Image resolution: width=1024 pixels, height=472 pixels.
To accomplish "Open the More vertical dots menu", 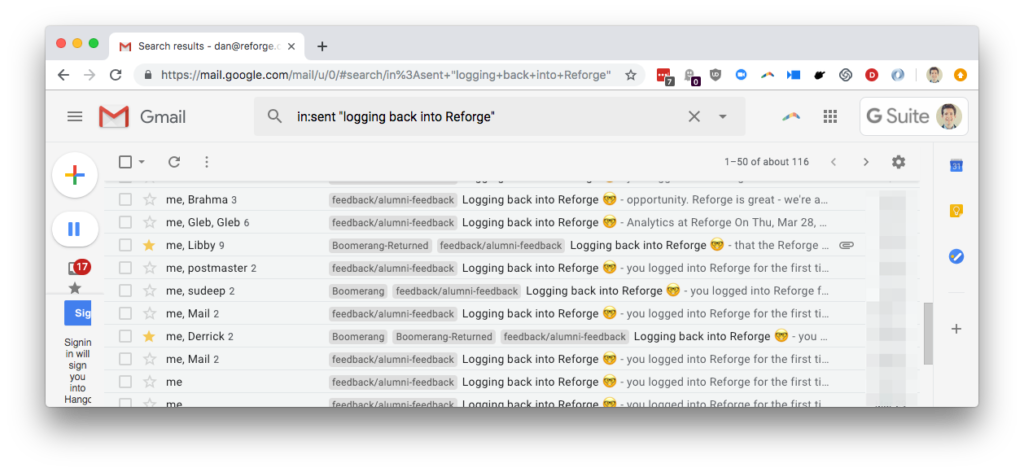I will [206, 162].
